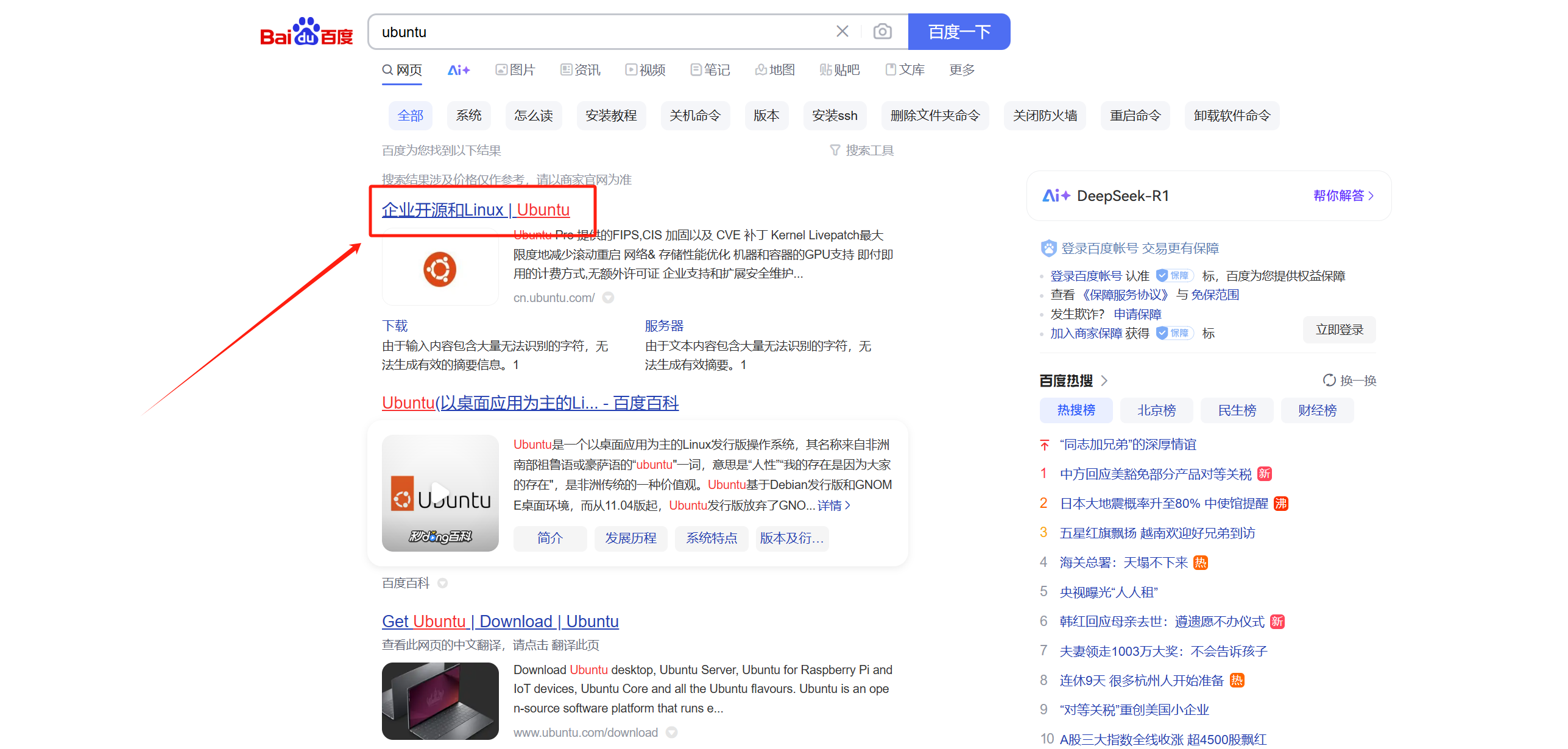
Task: Open the 发展历程 section button
Action: [x=630, y=538]
